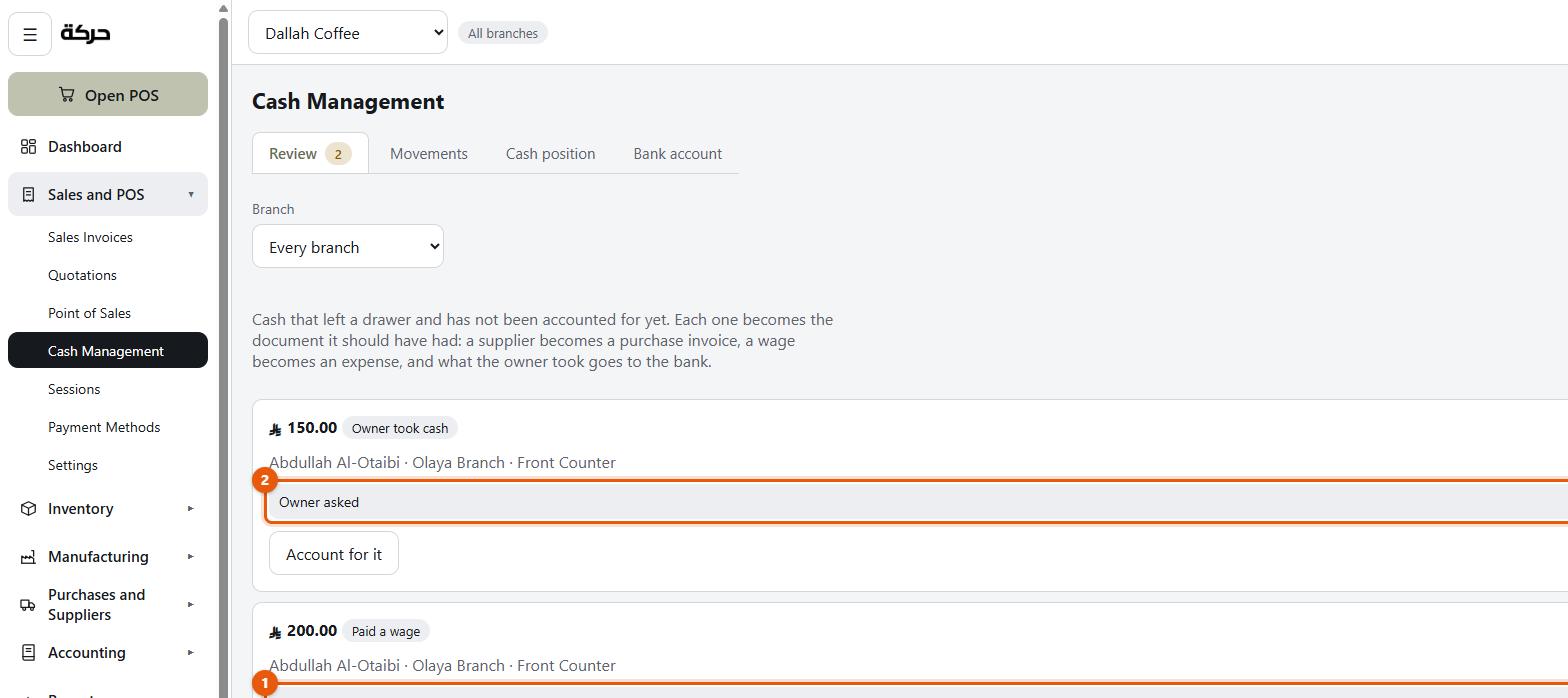Viewport: 1568px width, 698px height.
Task: Click the Purchases and Suppliers truck icon
Action: point(28,605)
